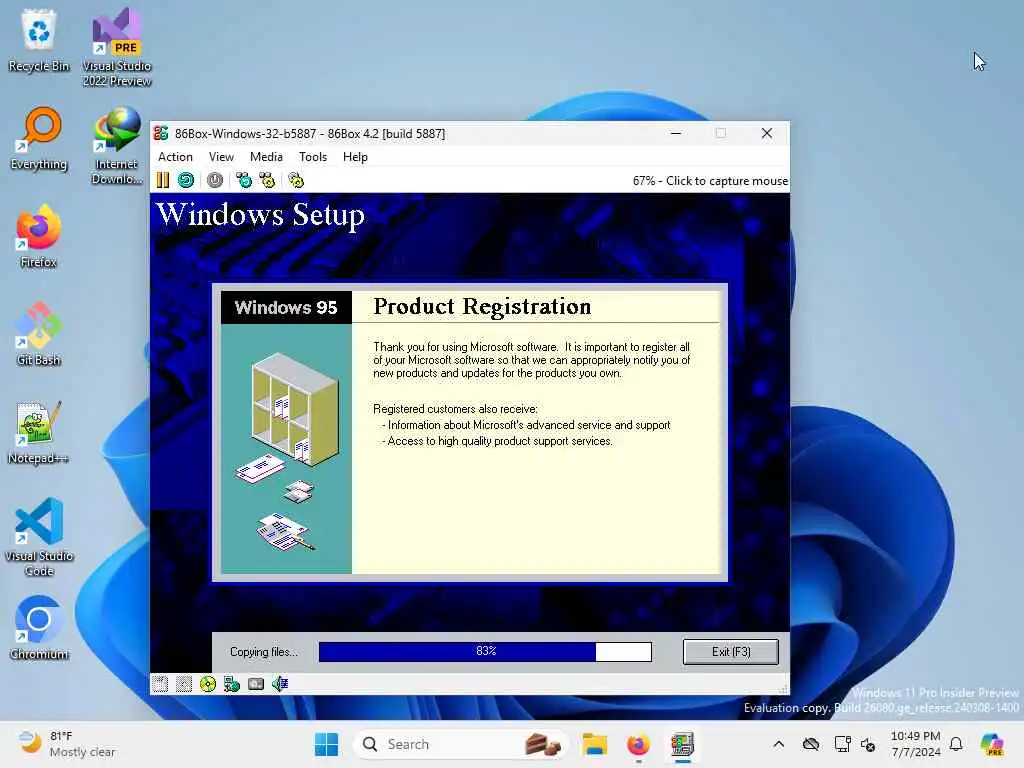This screenshot has width=1024, height=768.
Task: Select the Notepad++ desktop icon
Action: [39, 432]
